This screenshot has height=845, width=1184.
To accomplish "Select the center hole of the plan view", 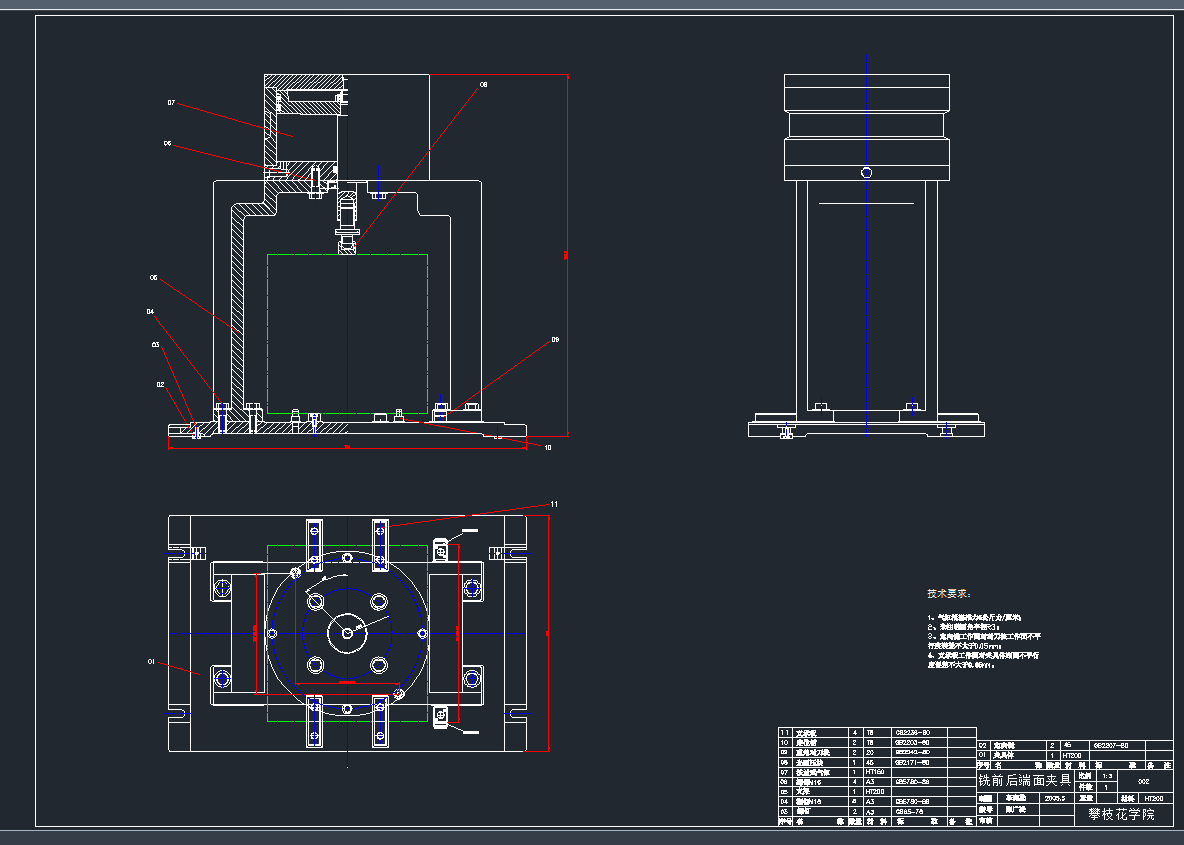I will 347,631.
